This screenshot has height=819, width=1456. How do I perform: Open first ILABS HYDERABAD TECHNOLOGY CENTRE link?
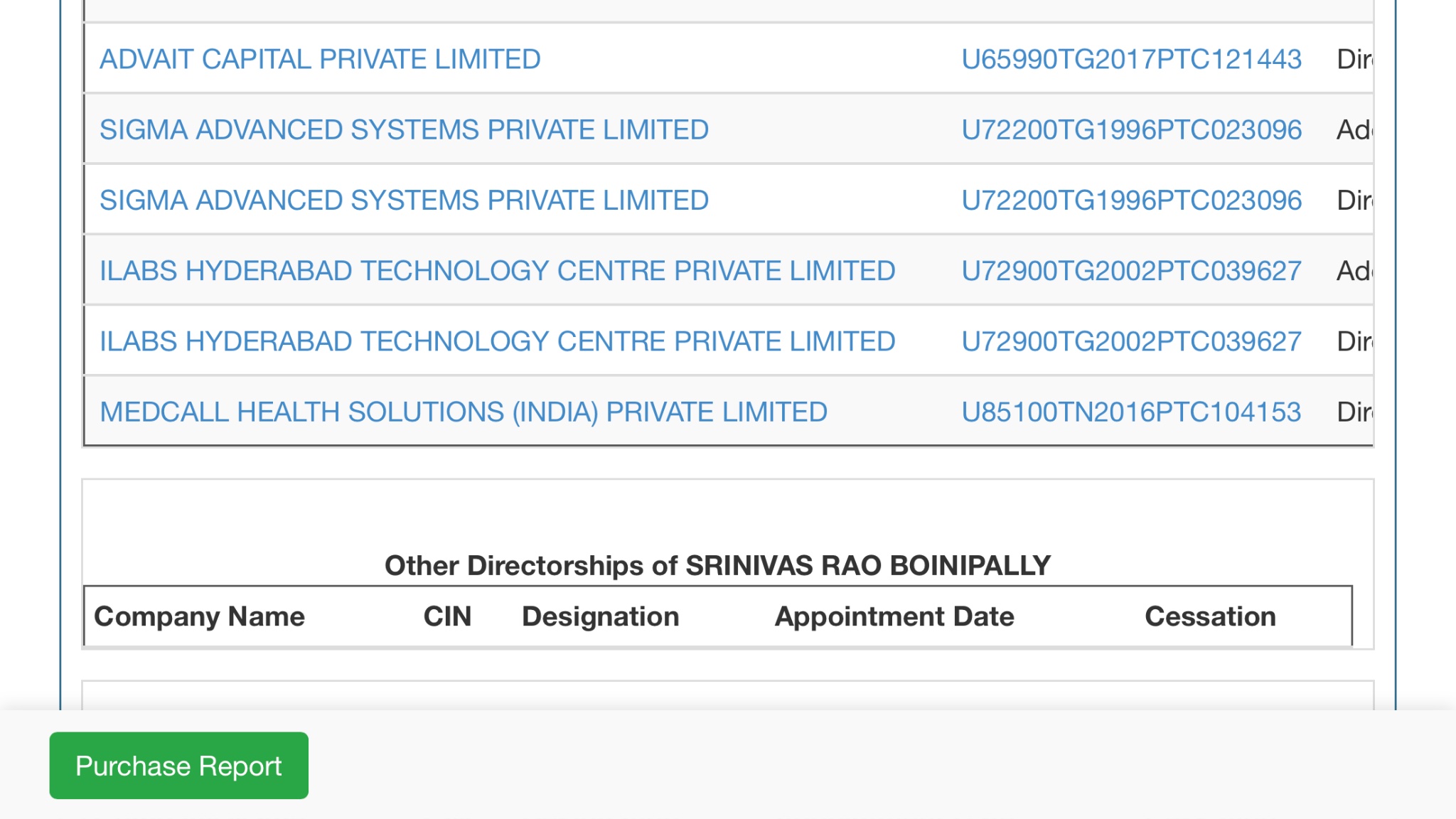click(497, 271)
